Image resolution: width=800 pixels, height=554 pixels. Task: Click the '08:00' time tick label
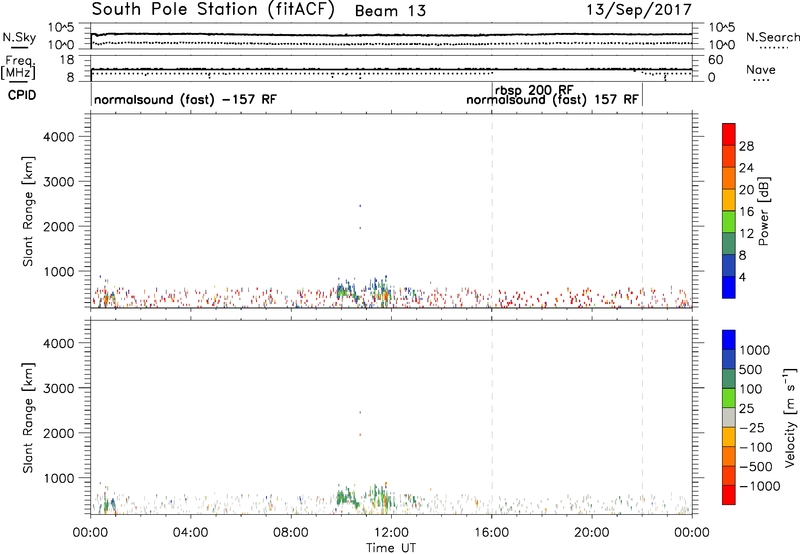click(x=291, y=533)
